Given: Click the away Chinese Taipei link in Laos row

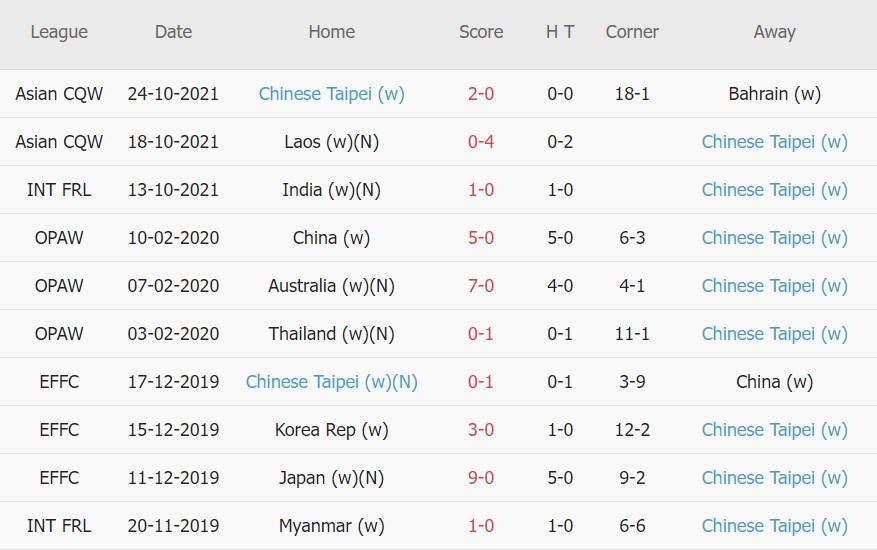Looking at the screenshot, I should (774, 142).
